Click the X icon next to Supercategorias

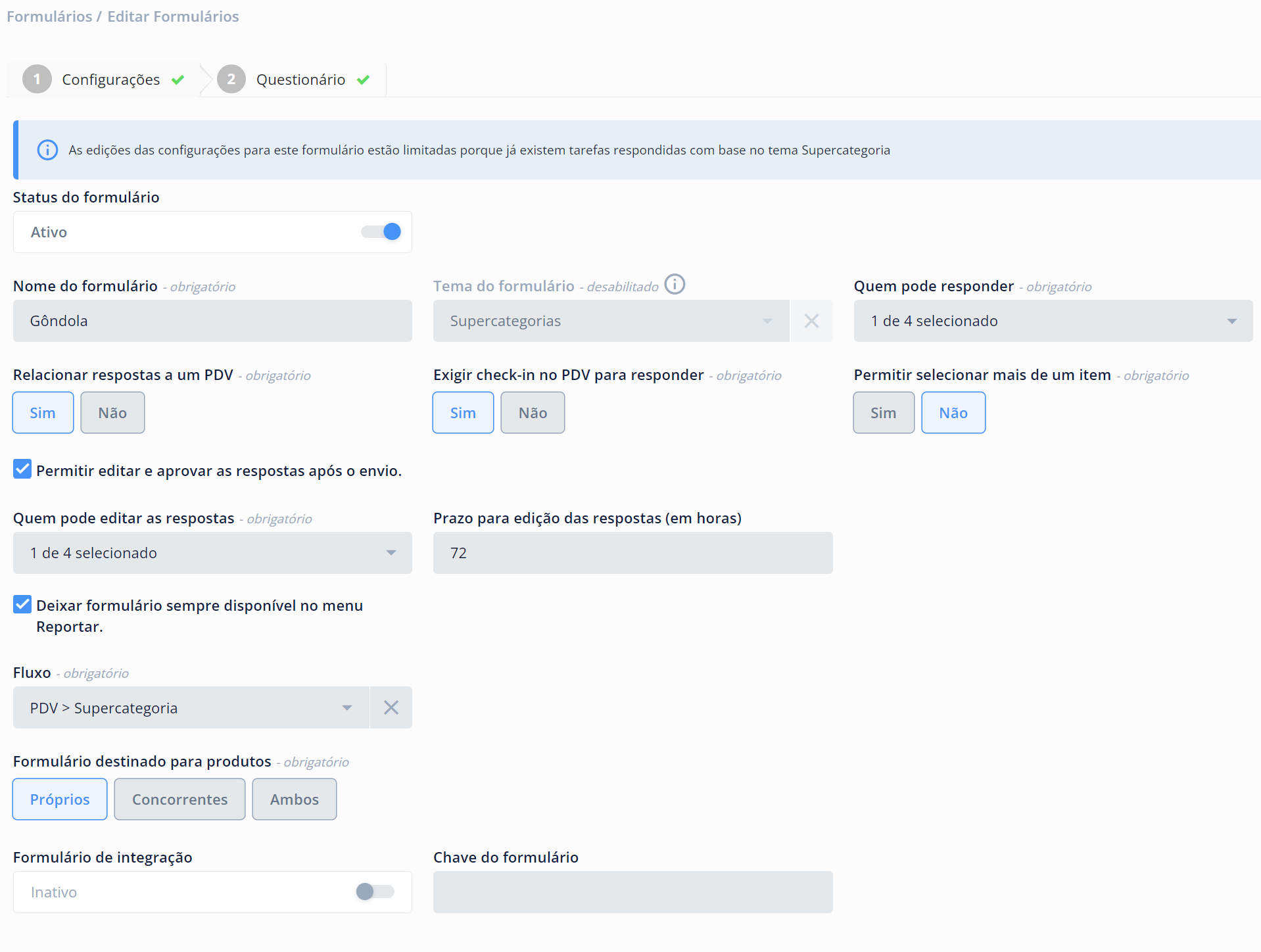click(811, 321)
